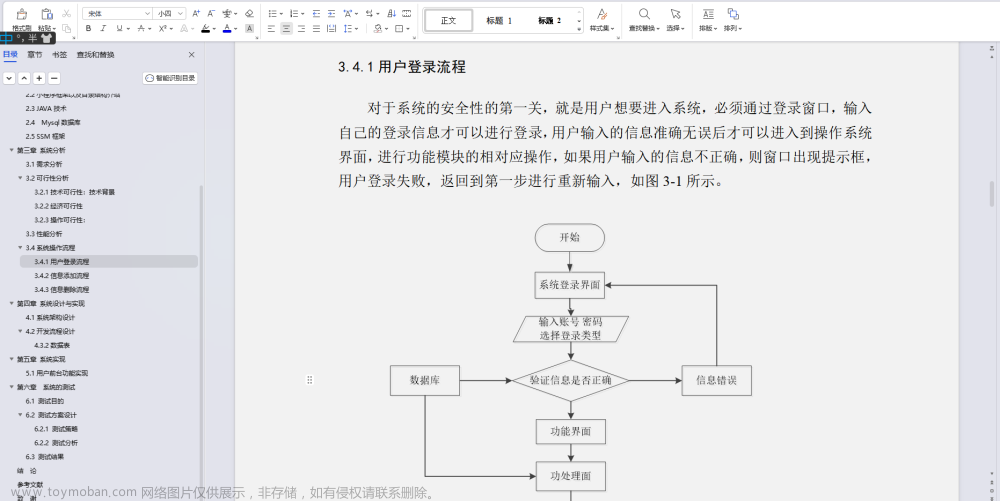1000x501 pixels.
Task: Click the increase indent icon
Action: [332, 13]
